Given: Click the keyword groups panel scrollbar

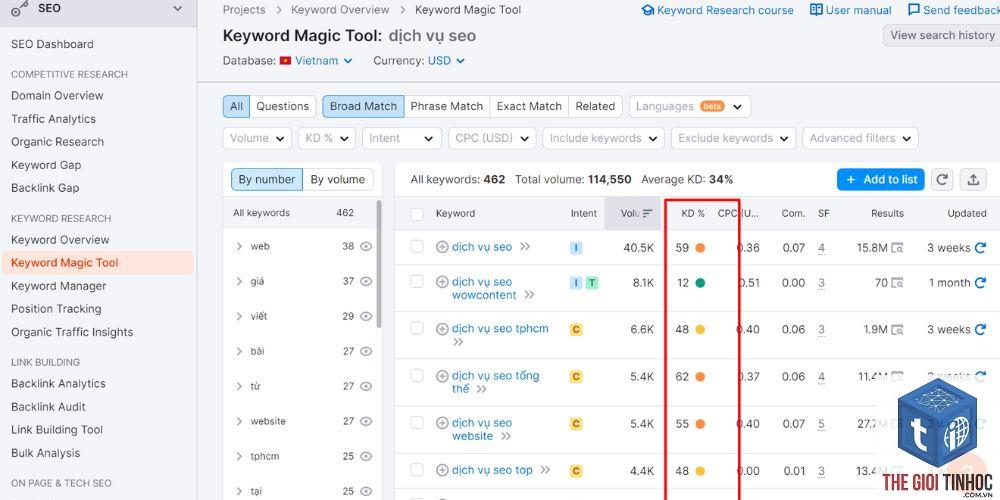Looking at the screenshot, I should (x=379, y=264).
